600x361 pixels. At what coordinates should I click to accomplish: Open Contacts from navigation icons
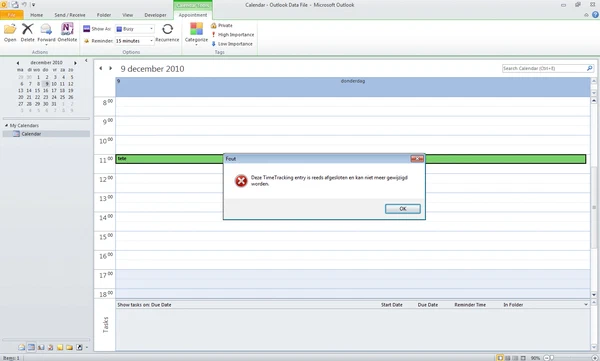click(x=41, y=347)
